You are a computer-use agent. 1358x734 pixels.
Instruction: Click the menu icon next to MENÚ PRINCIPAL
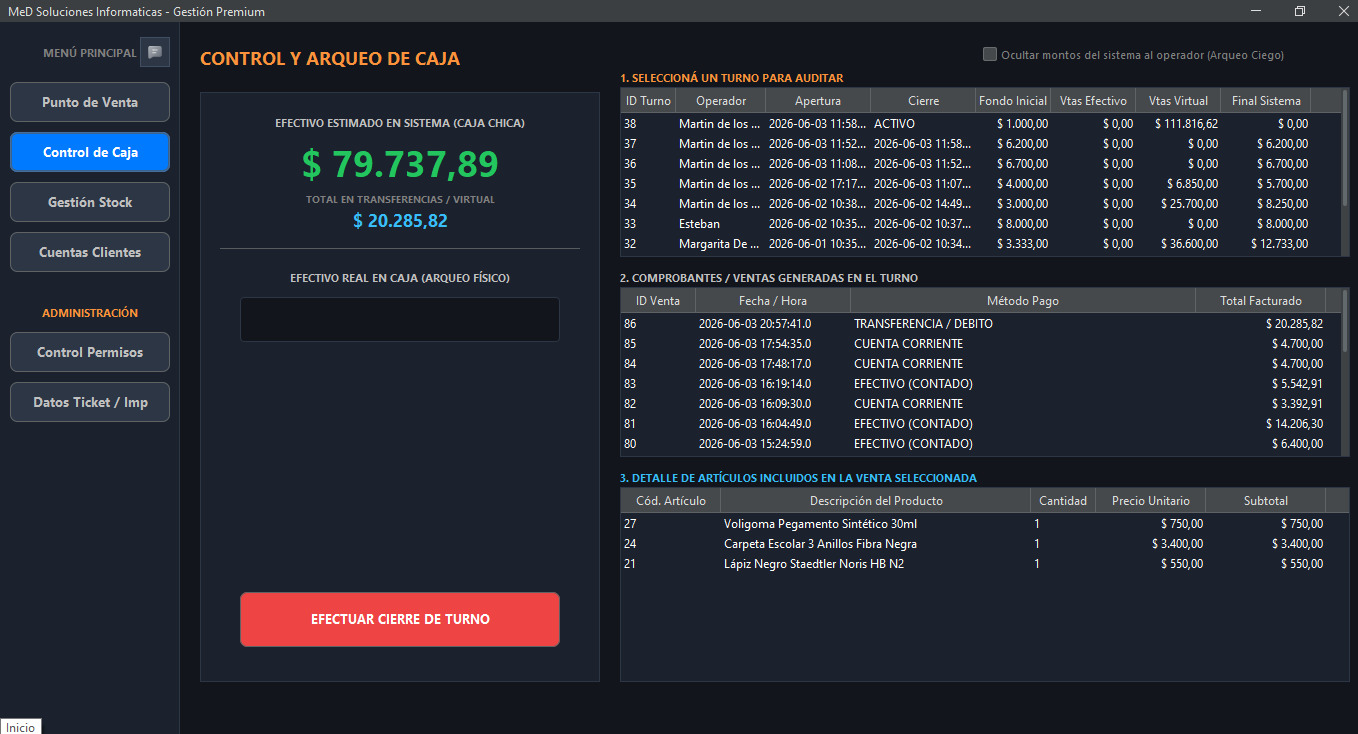point(154,52)
